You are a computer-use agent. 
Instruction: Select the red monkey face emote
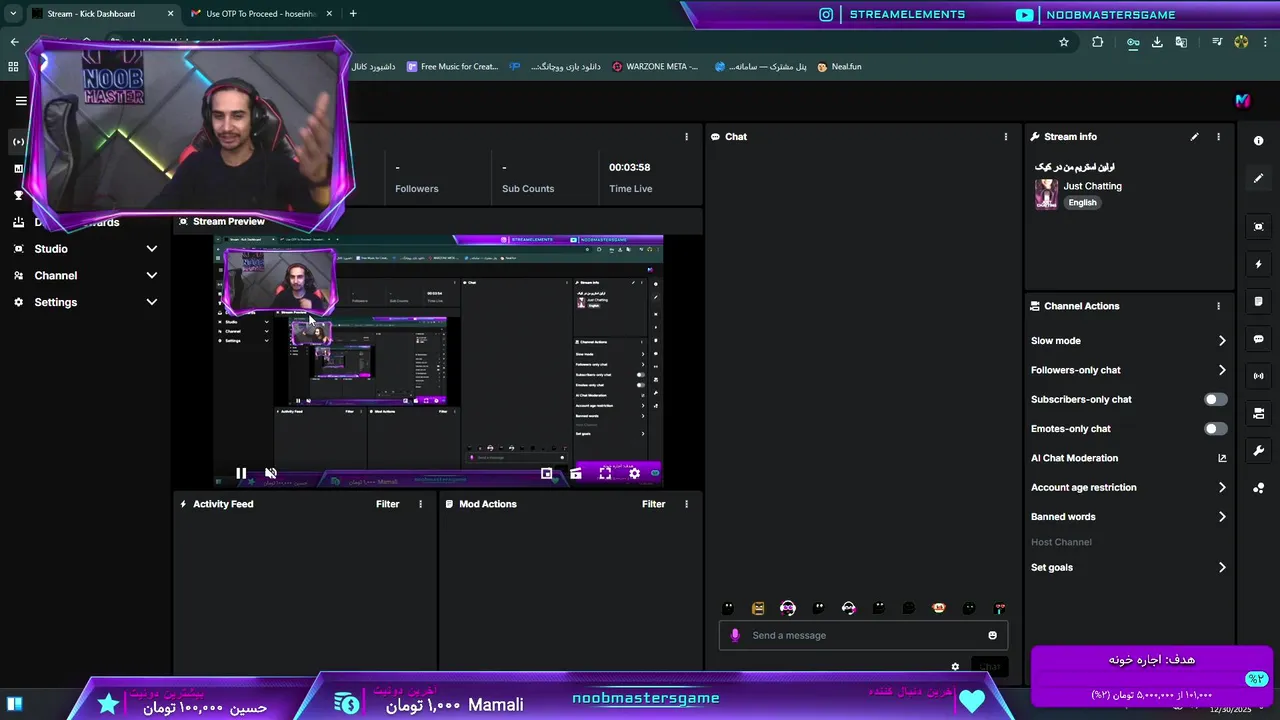coord(939,608)
